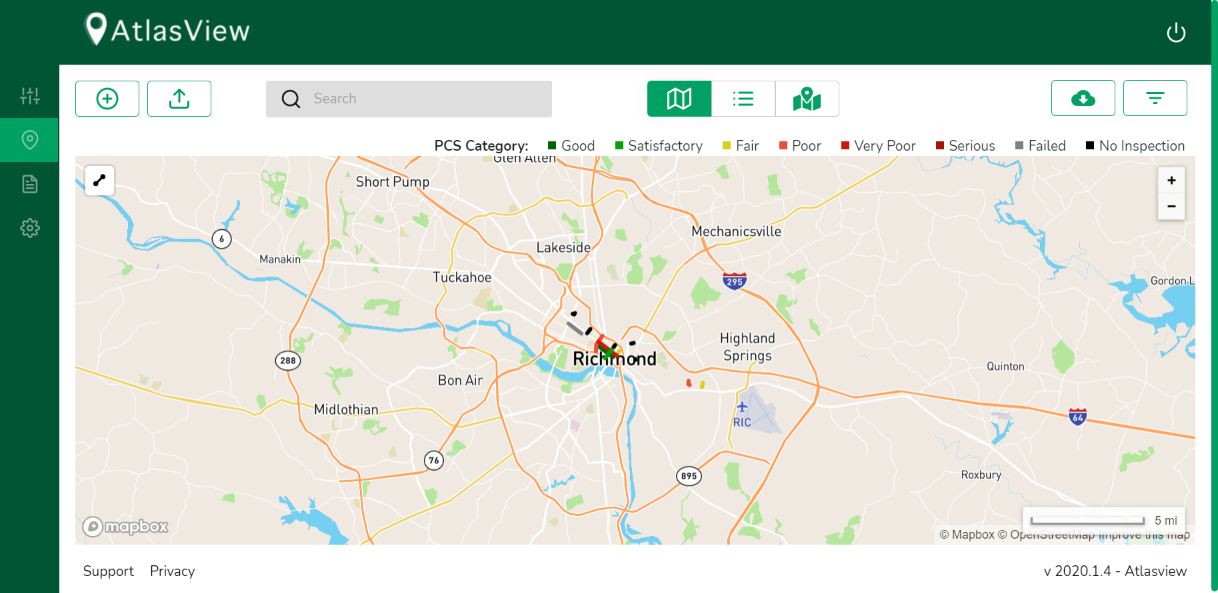Click the Tuckahoe map label

pyautogui.click(x=462, y=277)
